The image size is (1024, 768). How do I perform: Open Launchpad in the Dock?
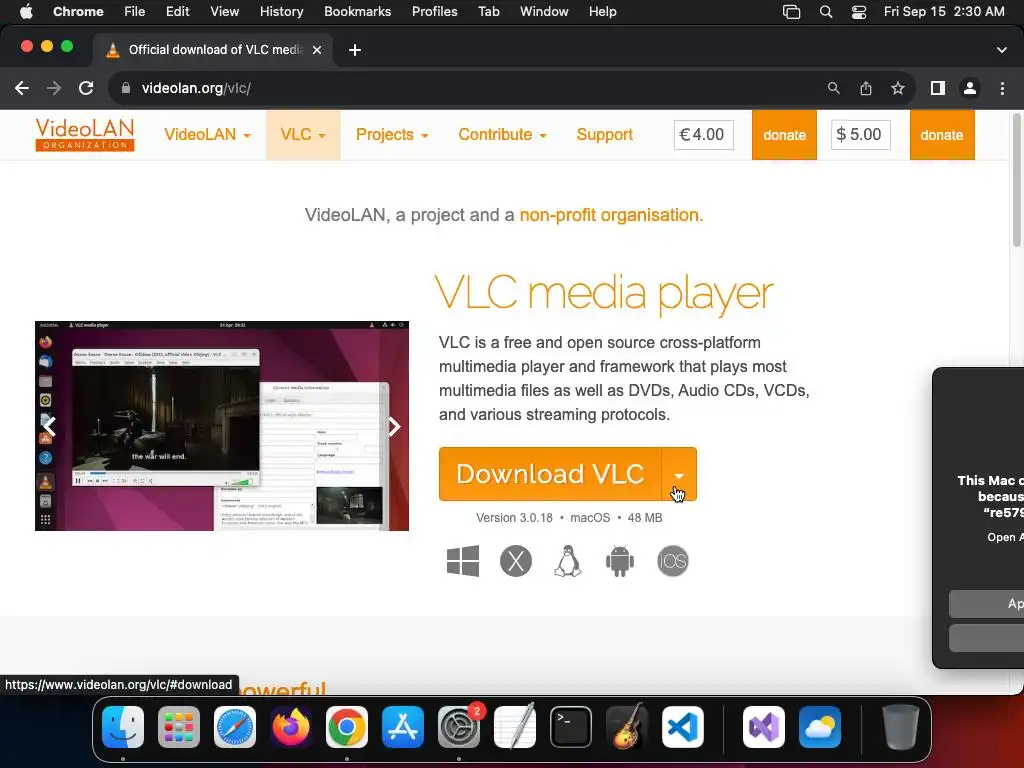(179, 727)
